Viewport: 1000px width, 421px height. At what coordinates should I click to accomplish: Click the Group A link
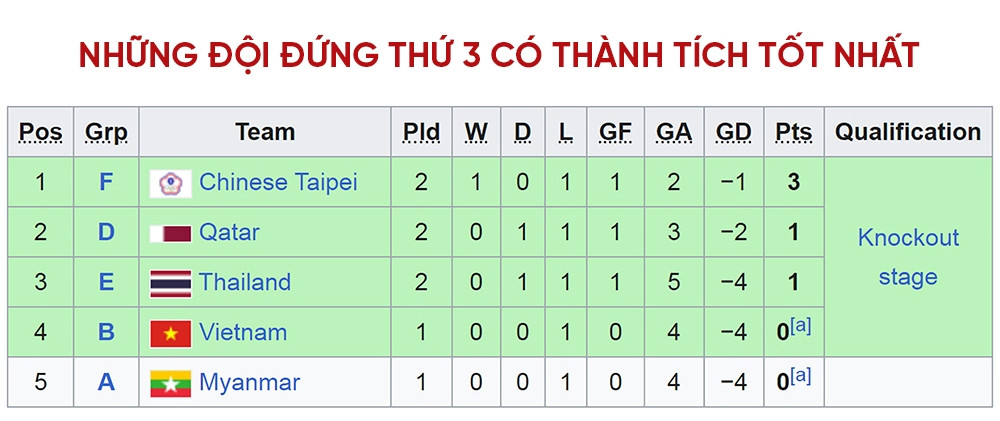(x=106, y=382)
